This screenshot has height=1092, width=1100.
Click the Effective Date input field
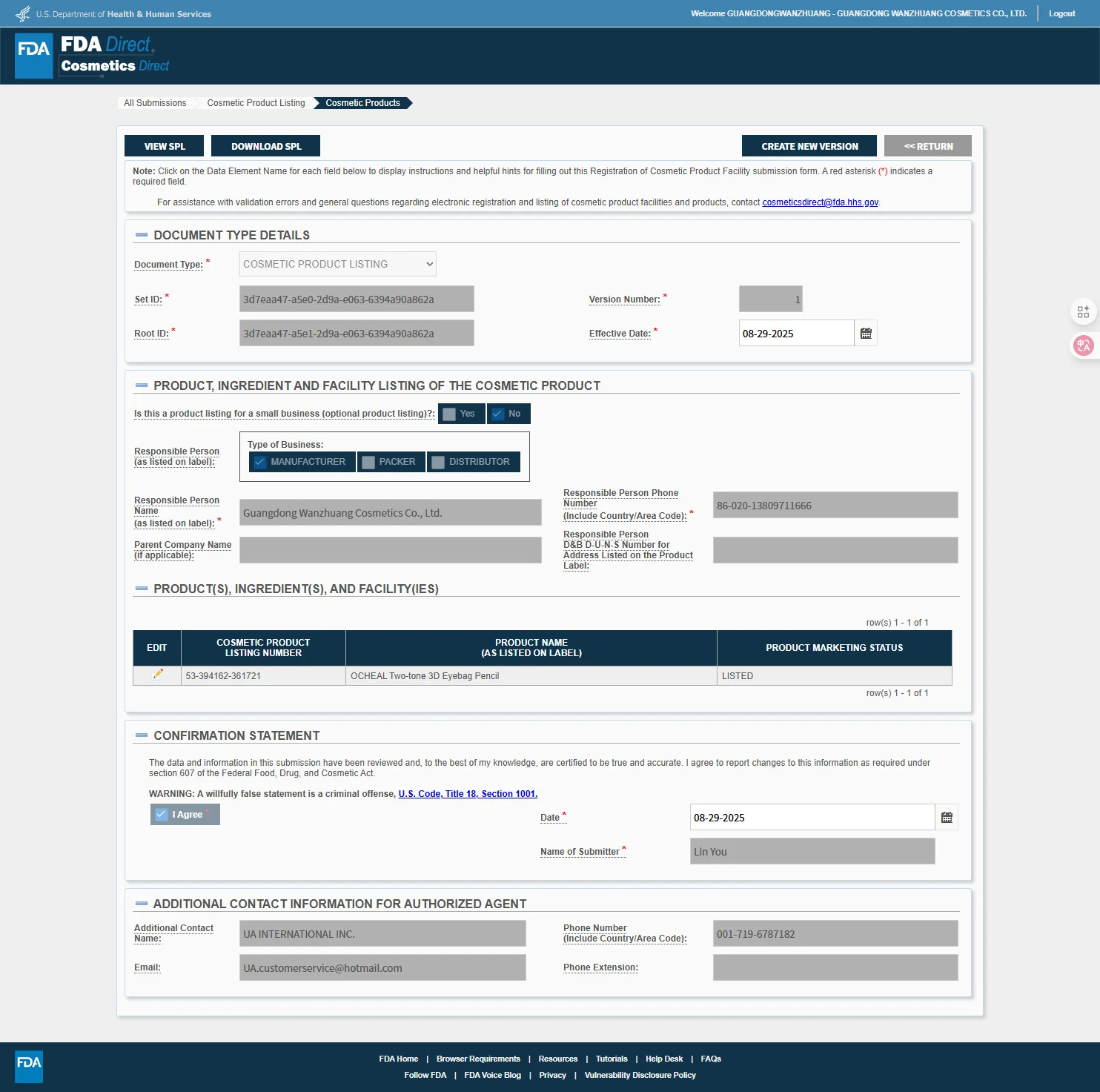click(x=796, y=334)
